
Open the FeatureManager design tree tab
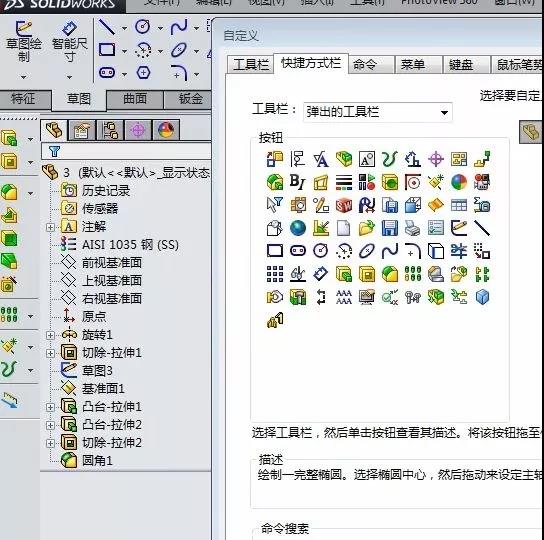point(54,130)
